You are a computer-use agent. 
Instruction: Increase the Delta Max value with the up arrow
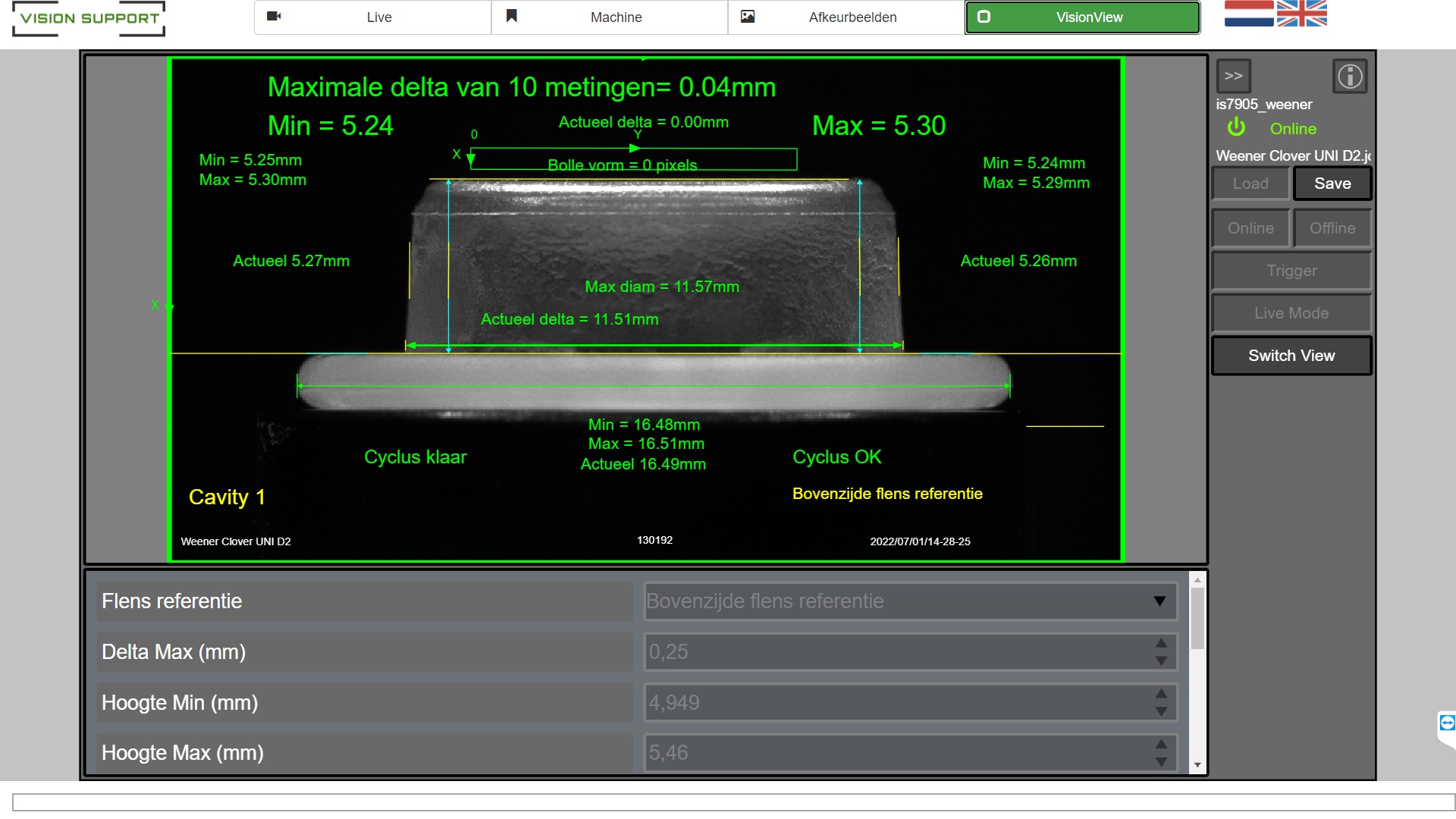1161,643
